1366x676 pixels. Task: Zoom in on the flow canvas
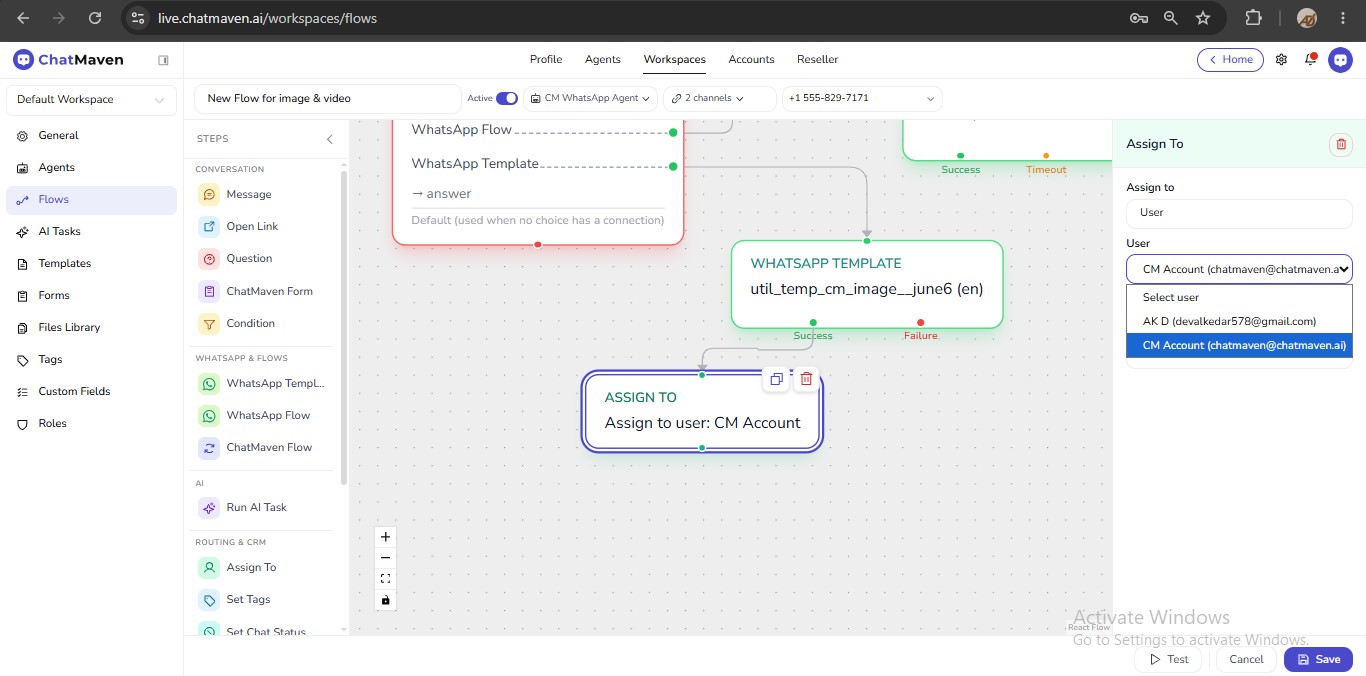pyautogui.click(x=385, y=537)
